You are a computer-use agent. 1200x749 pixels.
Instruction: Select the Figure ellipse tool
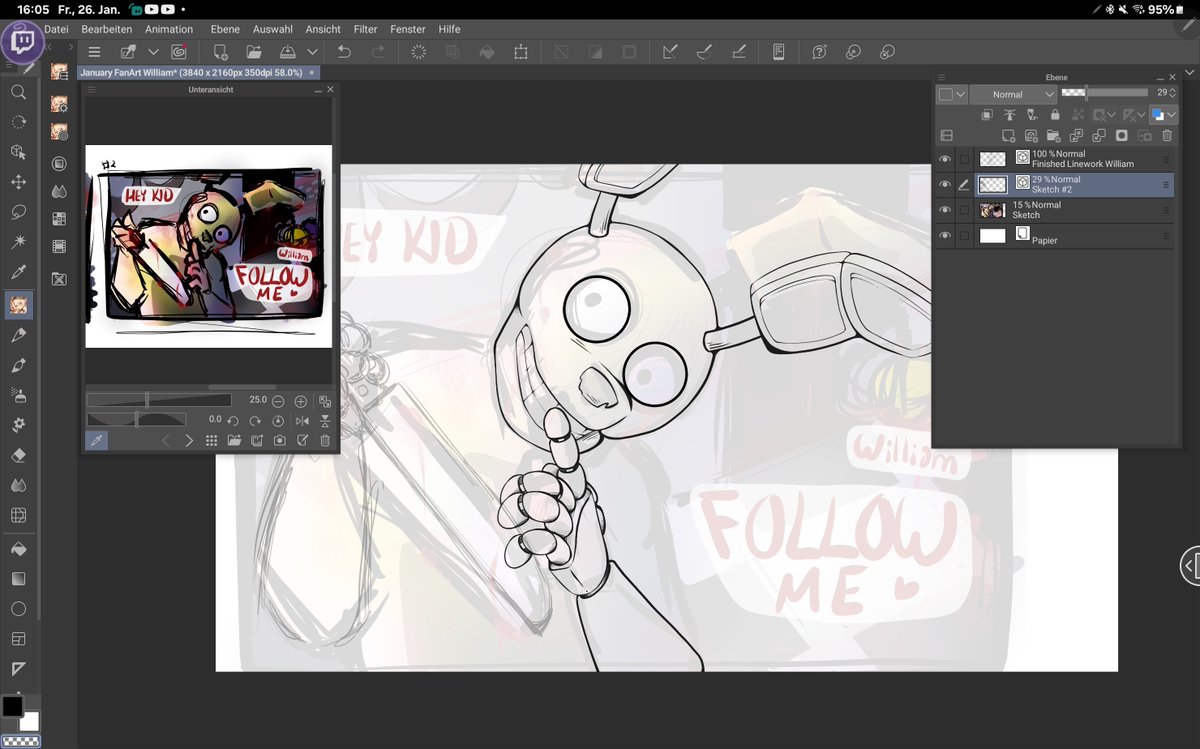click(x=18, y=608)
